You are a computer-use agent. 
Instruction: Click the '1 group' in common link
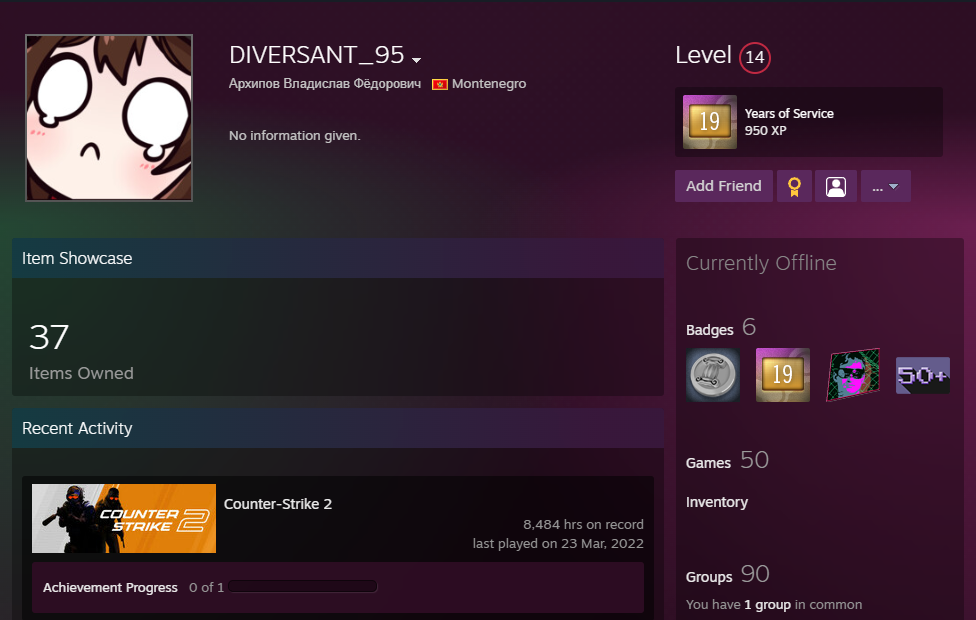767,604
